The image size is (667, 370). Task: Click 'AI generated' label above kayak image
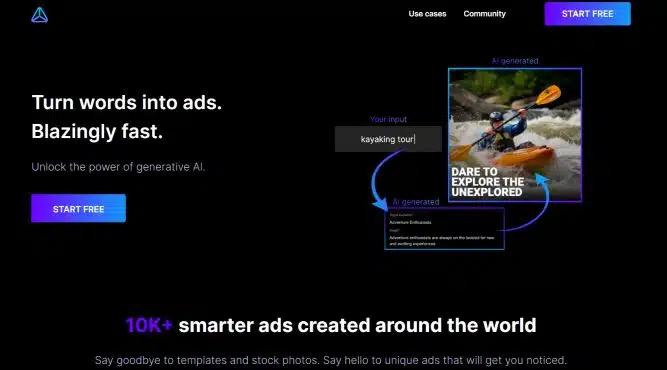pos(515,61)
